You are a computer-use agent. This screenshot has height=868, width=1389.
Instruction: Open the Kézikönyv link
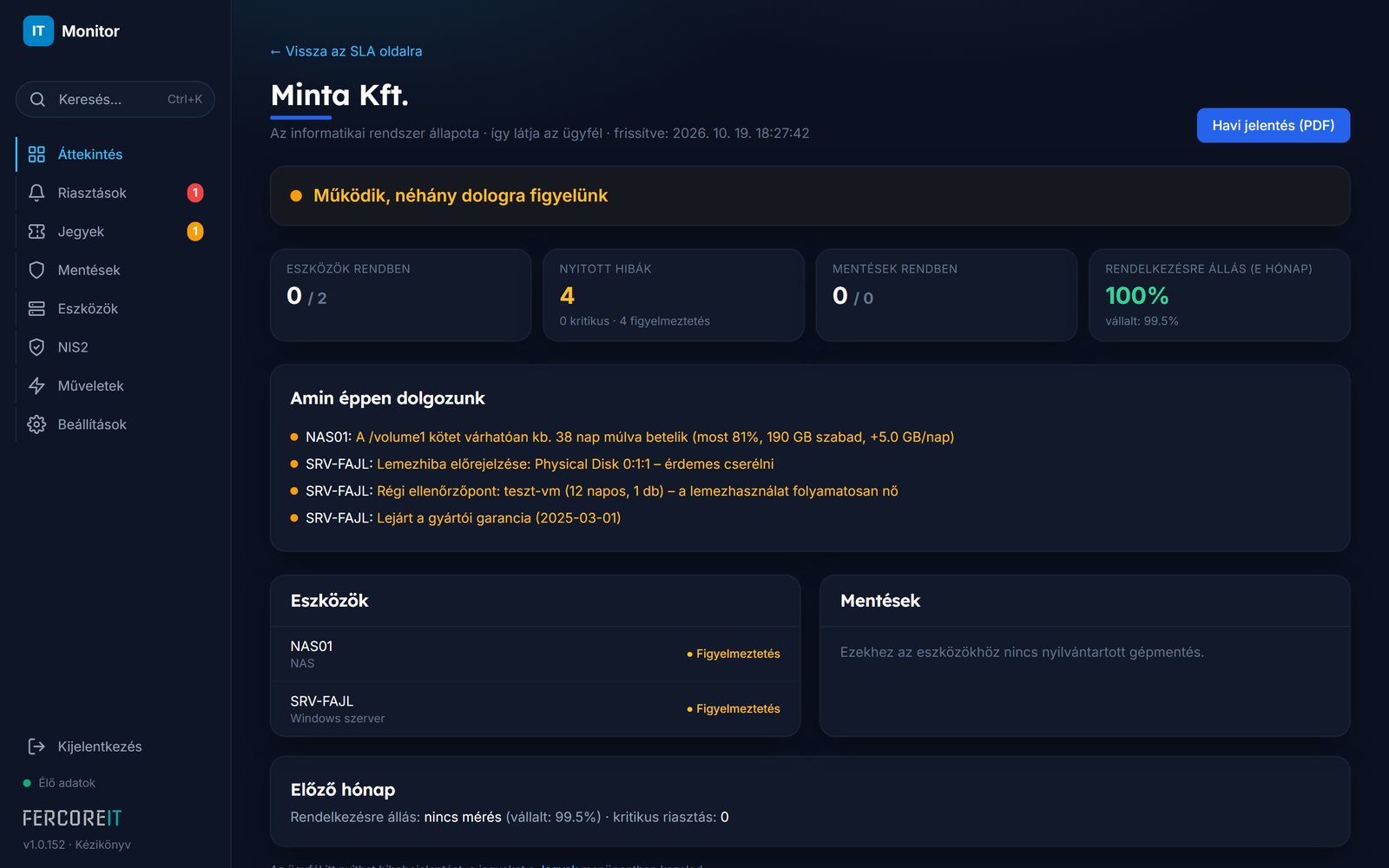(x=102, y=845)
